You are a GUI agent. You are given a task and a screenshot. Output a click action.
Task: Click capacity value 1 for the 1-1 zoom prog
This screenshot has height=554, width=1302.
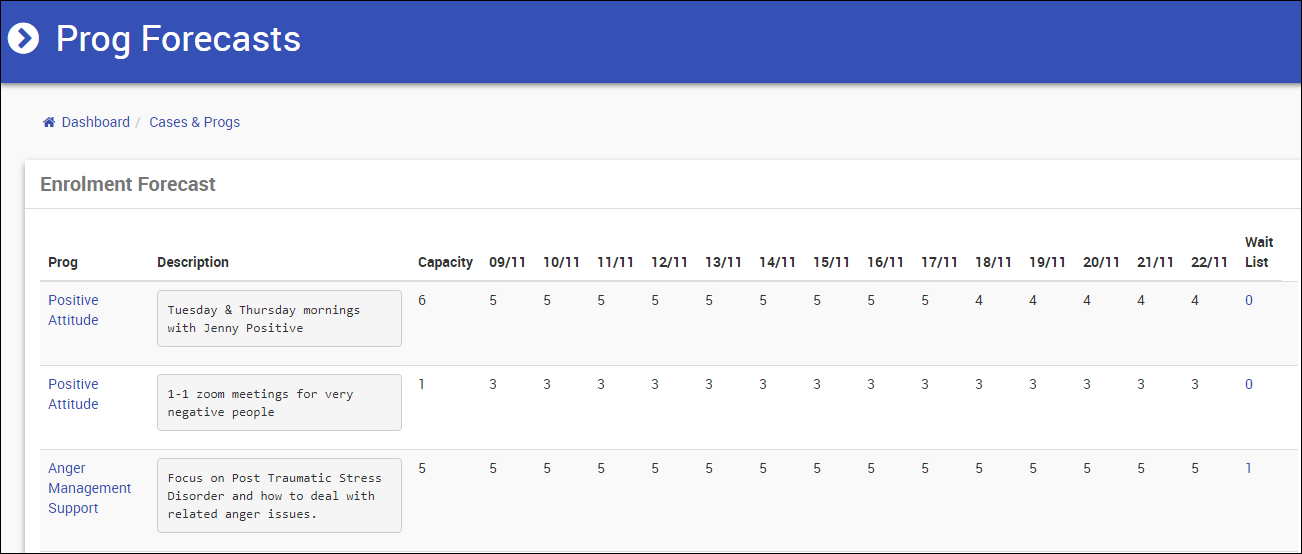(x=422, y=384)
